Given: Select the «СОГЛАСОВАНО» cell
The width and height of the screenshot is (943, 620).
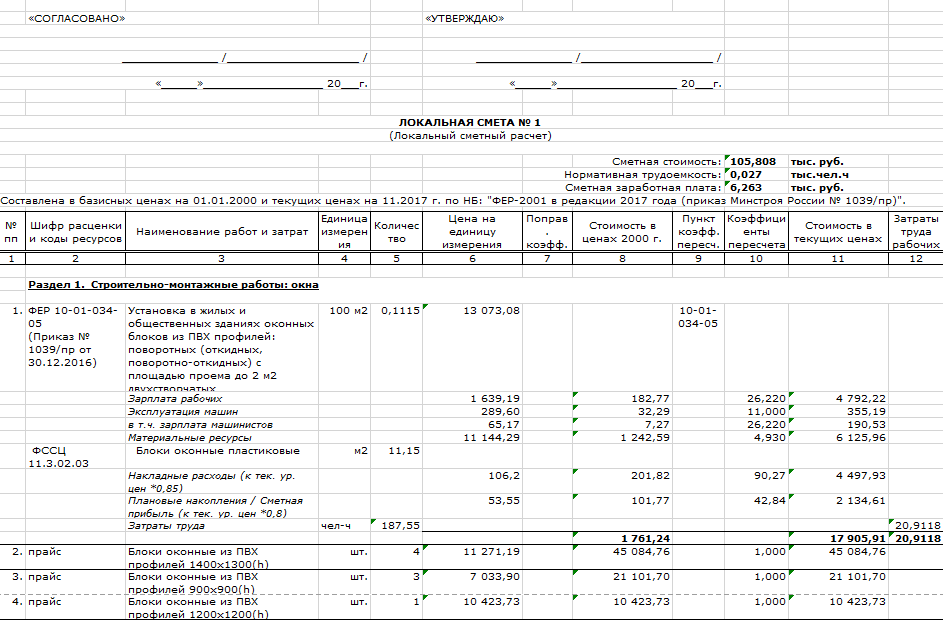Looking at the screenshot, I should click(x=69, y=18).
